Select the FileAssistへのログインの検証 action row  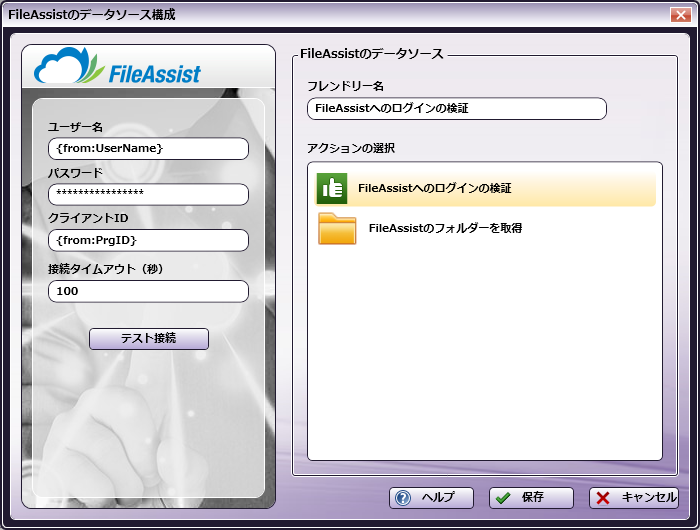(485, 188)
